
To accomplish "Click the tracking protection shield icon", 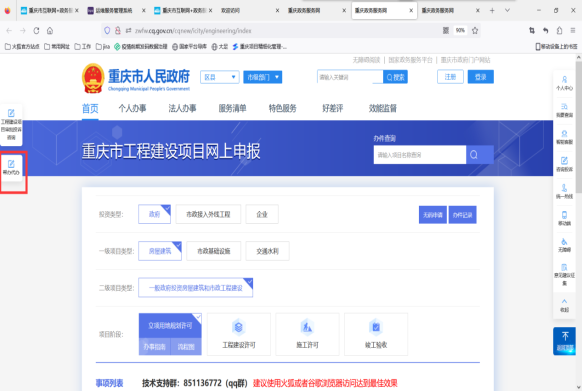I will [x=107, y=31].
